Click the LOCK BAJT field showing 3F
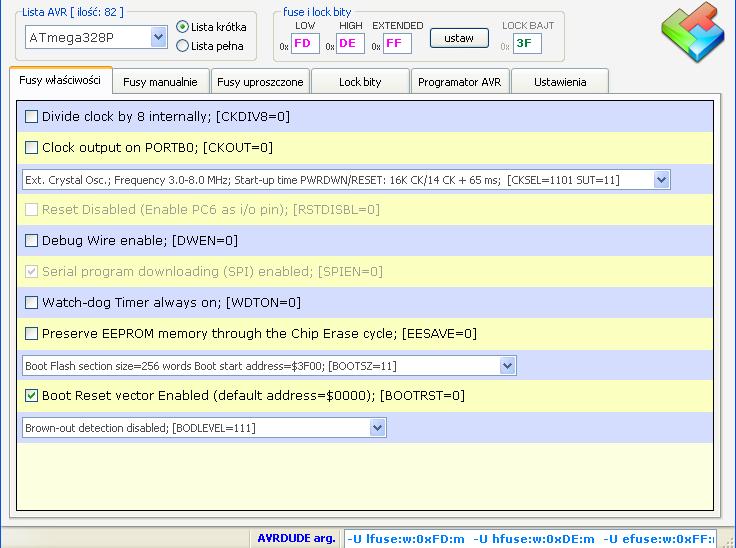Image resolution: width=736 pixels, height=548 pixels. tap(527, 44)
